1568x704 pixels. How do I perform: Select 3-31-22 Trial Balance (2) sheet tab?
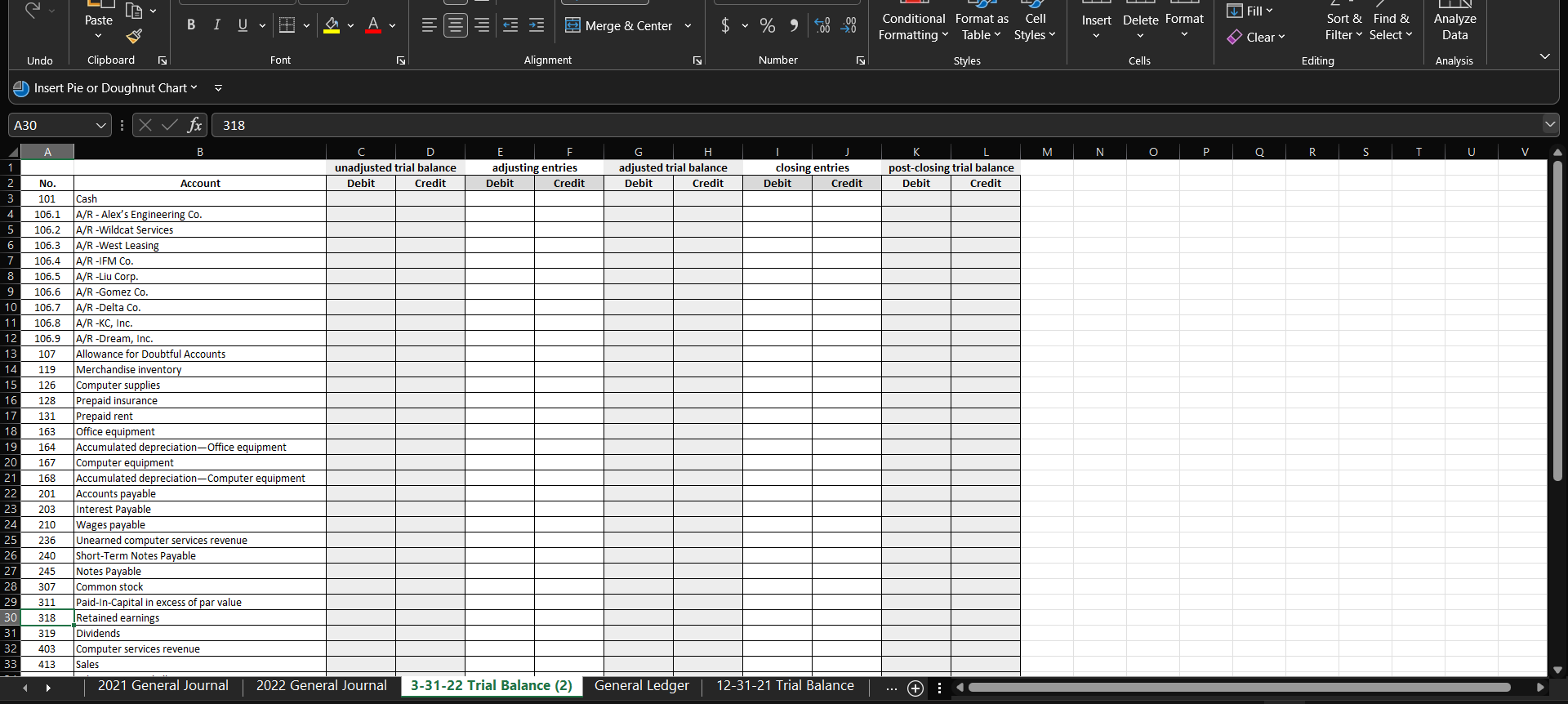492,686
